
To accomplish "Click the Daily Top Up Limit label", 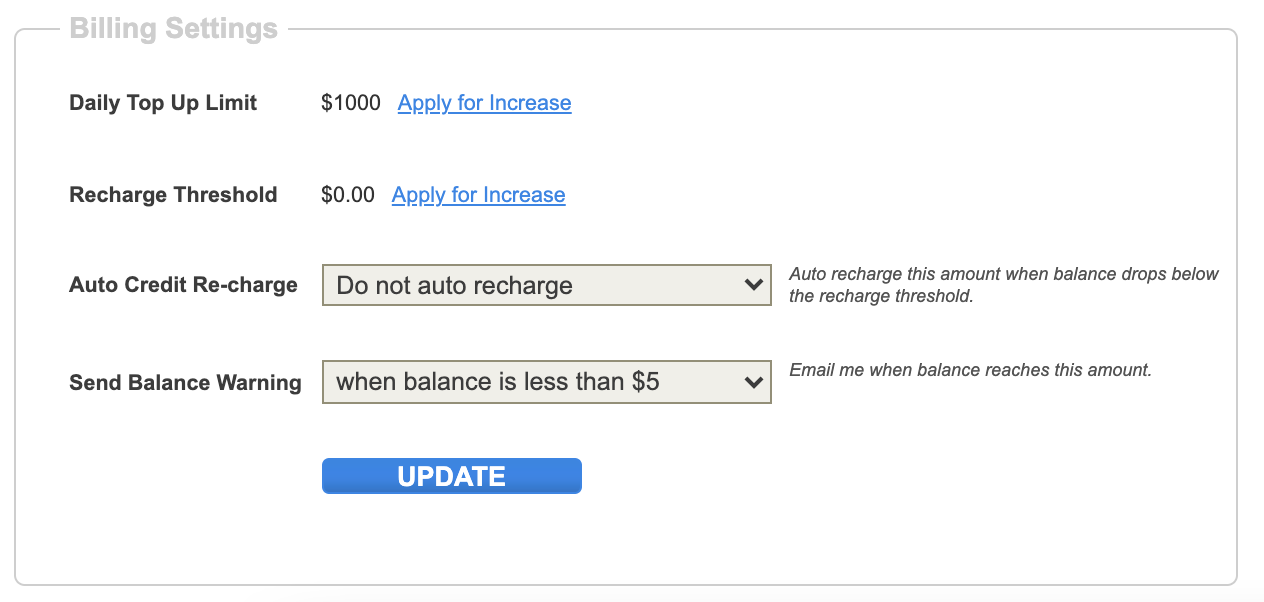I will (163, 103).
